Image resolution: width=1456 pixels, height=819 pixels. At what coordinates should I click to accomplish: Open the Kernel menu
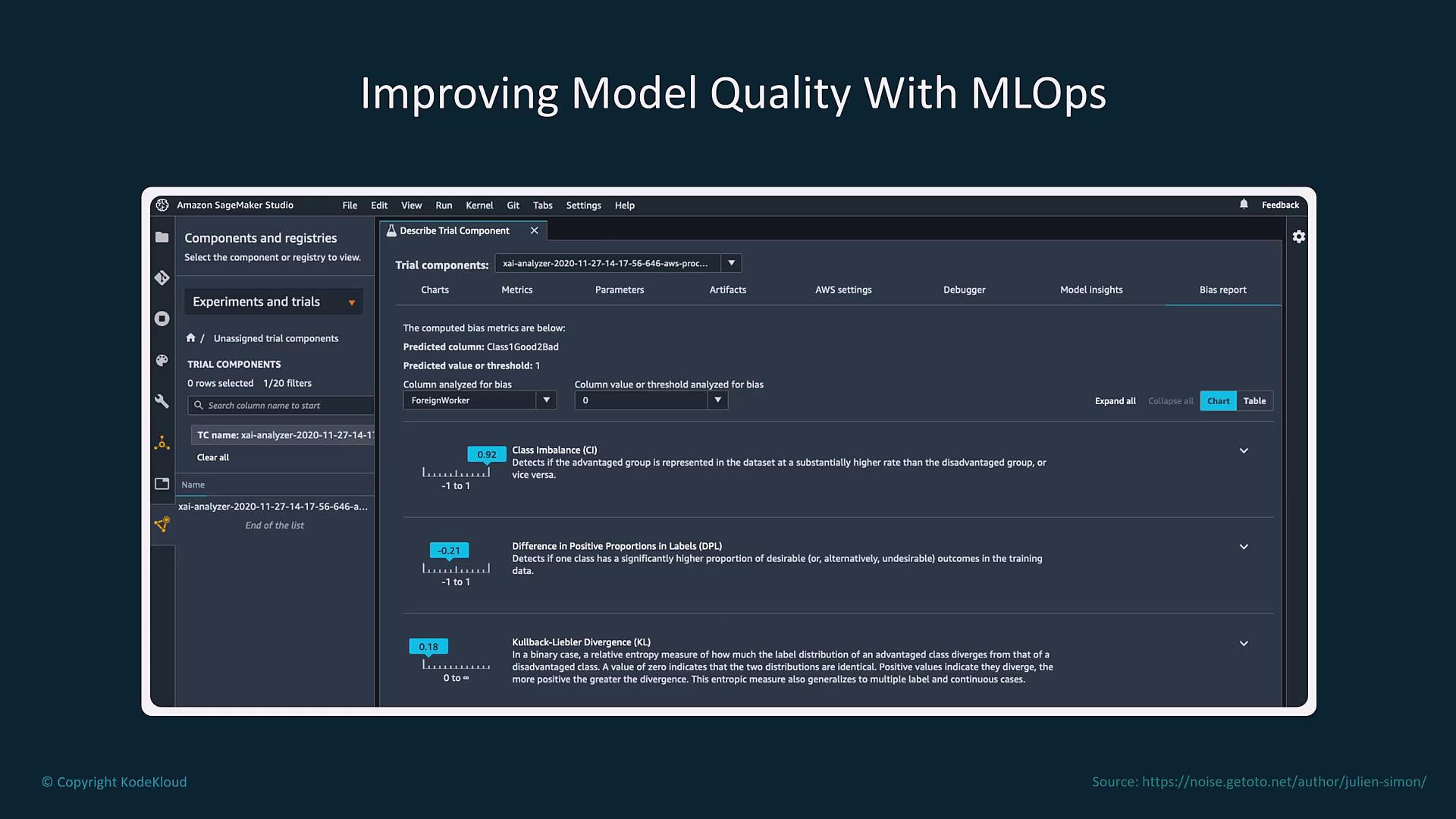coord(479,206)
